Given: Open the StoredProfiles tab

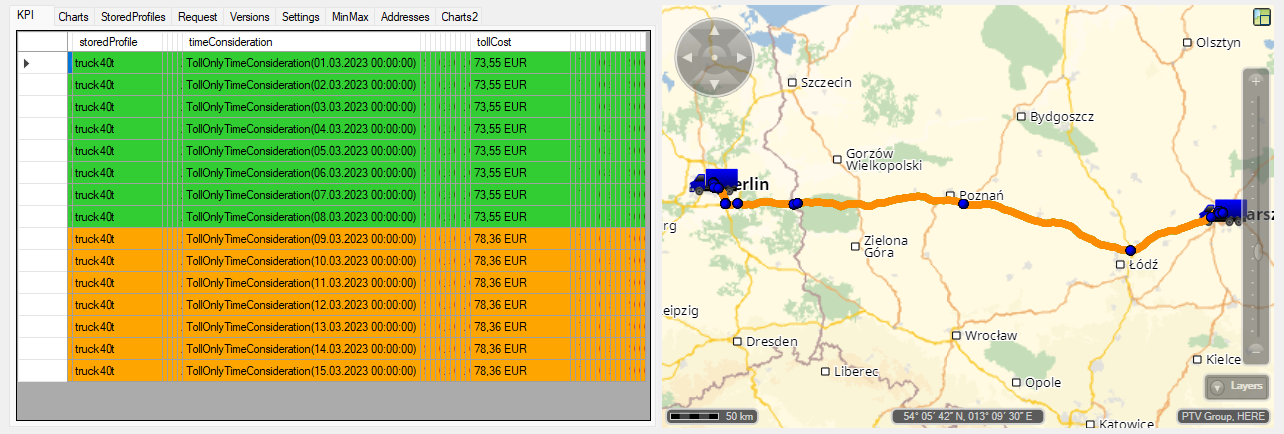Looking at the screenshot, I should (133, 17).
